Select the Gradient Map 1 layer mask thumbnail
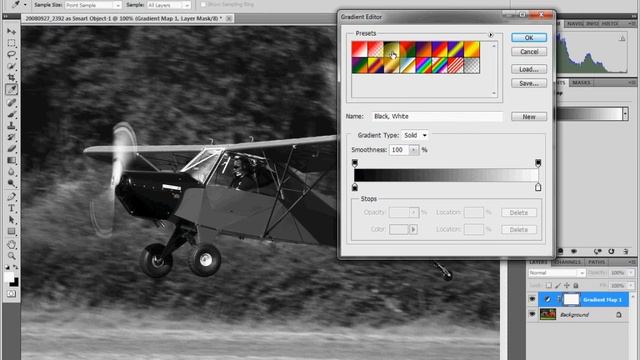The image size is (640, 360). point(571,300)
